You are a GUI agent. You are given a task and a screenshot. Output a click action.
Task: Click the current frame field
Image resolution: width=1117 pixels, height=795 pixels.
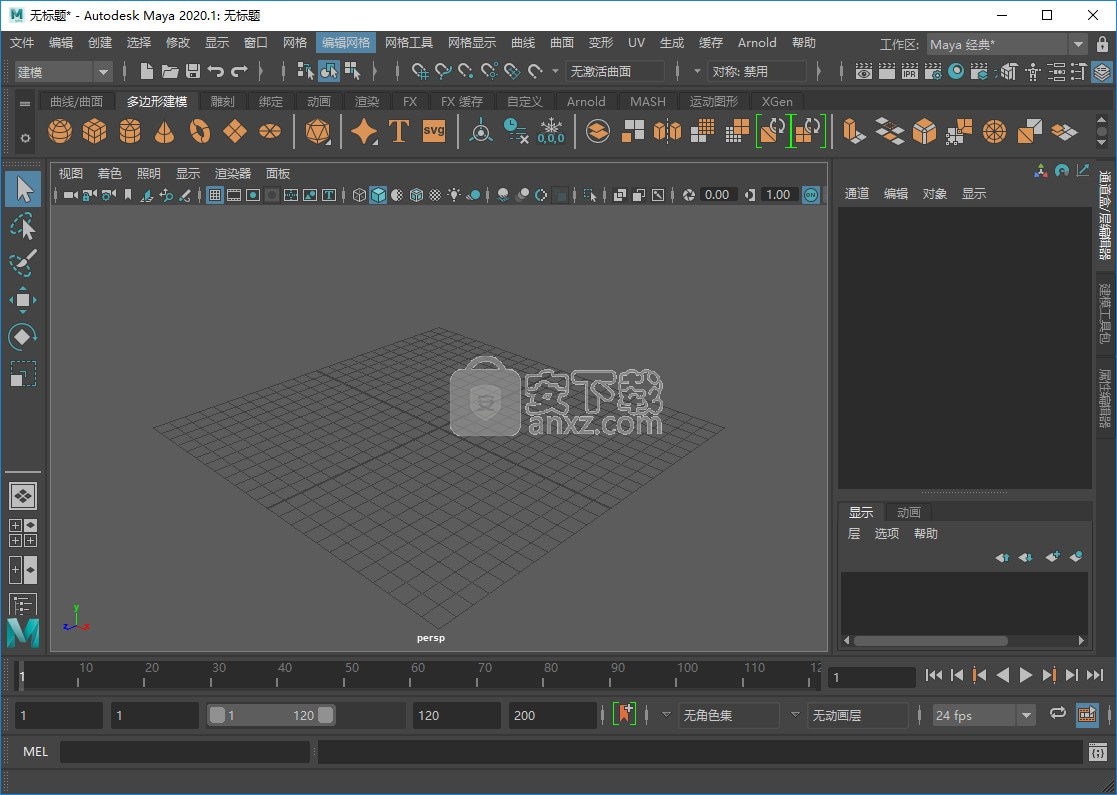tap(872, 677)
